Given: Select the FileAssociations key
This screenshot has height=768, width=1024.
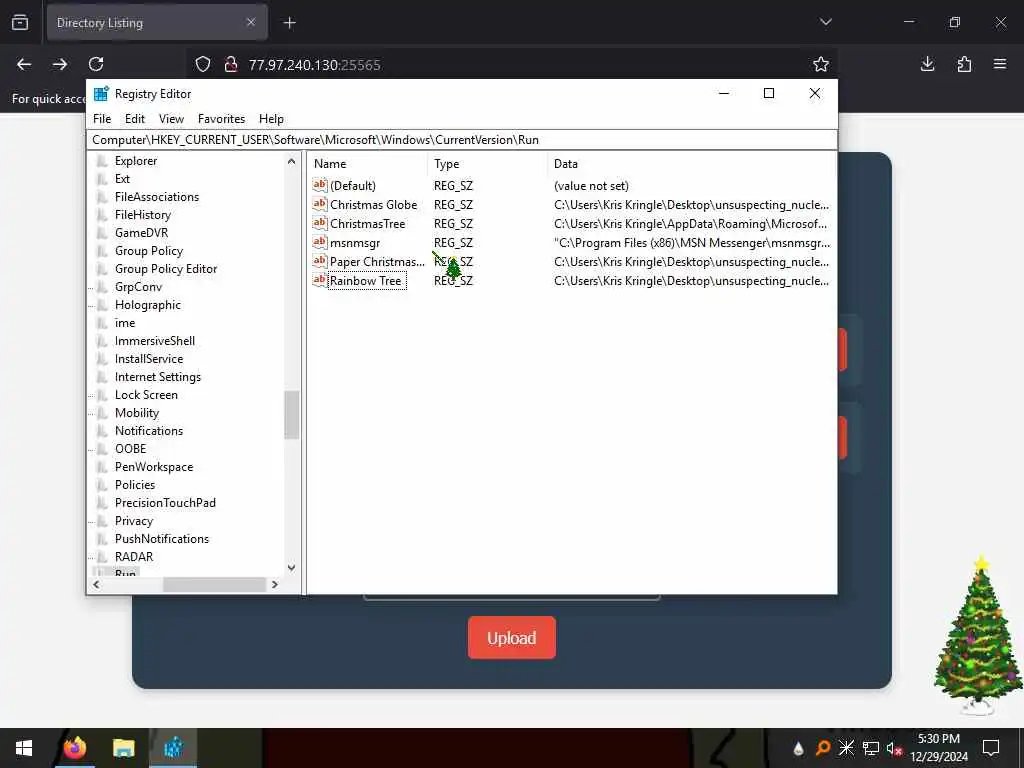Looking at the screenshot, I should coord(157,197).
